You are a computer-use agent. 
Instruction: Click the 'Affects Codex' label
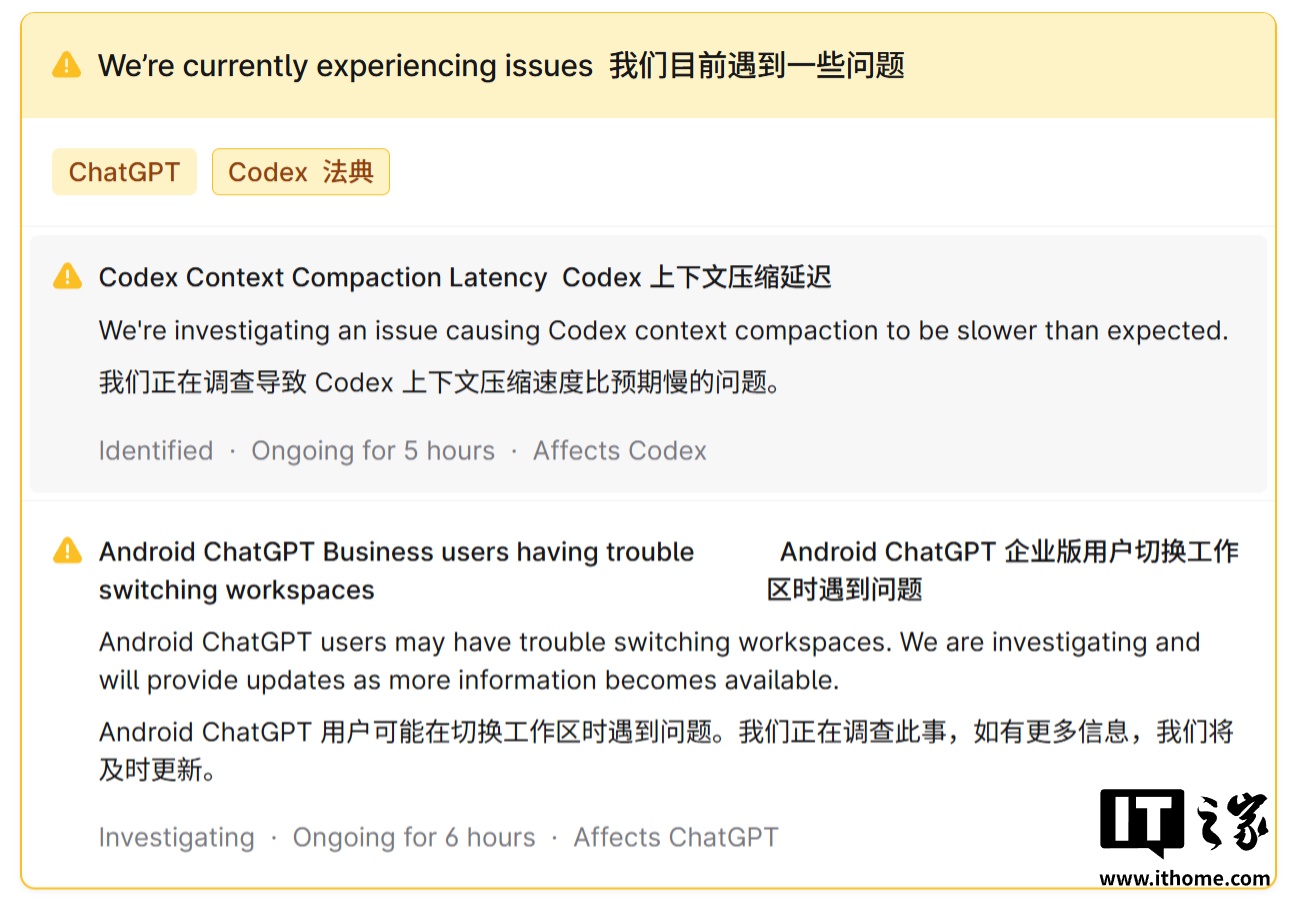coord(620,451)
